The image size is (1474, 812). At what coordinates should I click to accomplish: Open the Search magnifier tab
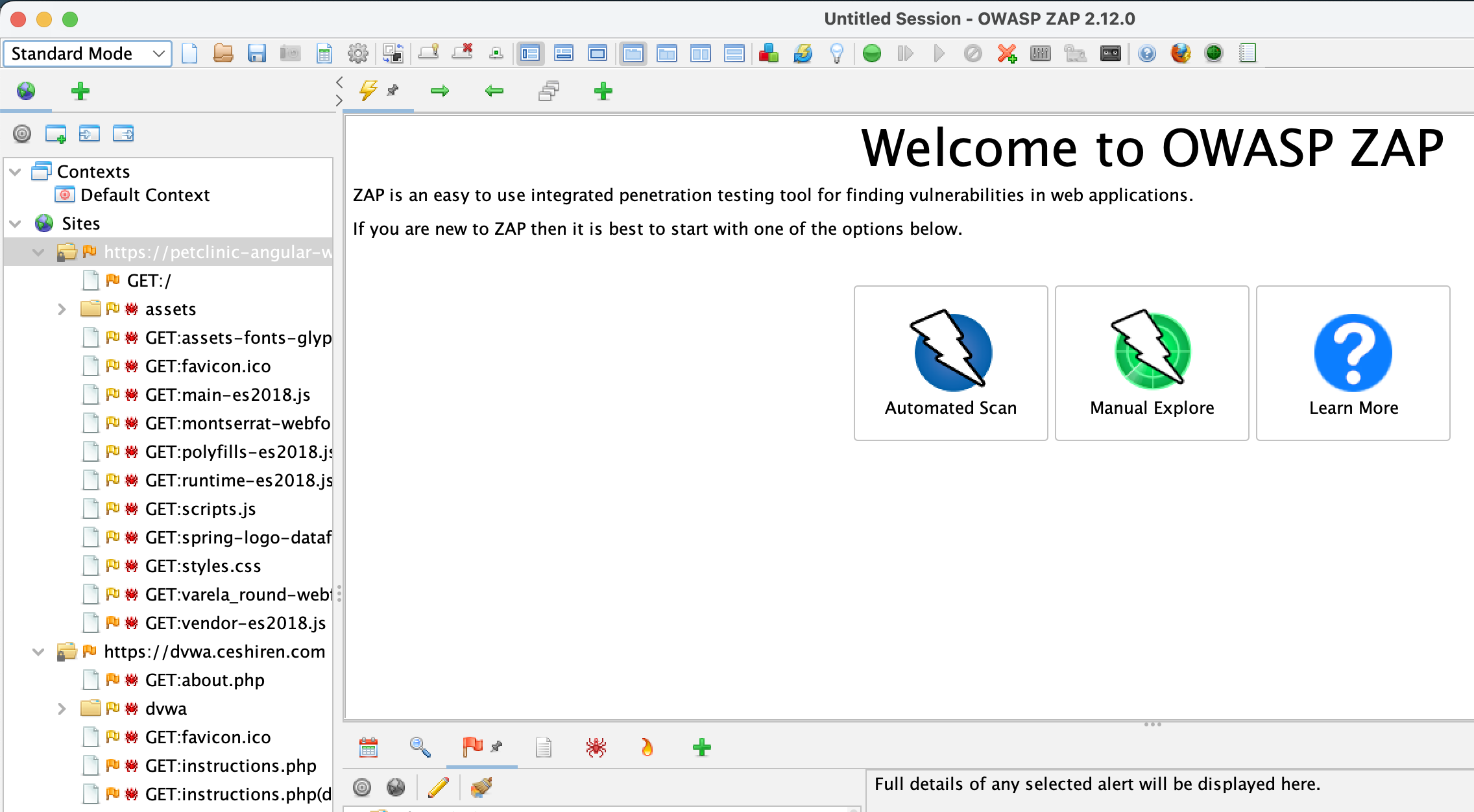click(x=420, y=748)
